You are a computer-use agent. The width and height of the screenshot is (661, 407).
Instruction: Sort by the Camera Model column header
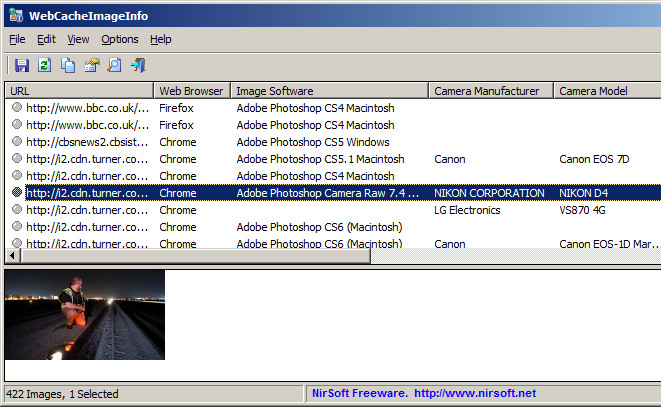pyautogui.click(x=607, y=91)
